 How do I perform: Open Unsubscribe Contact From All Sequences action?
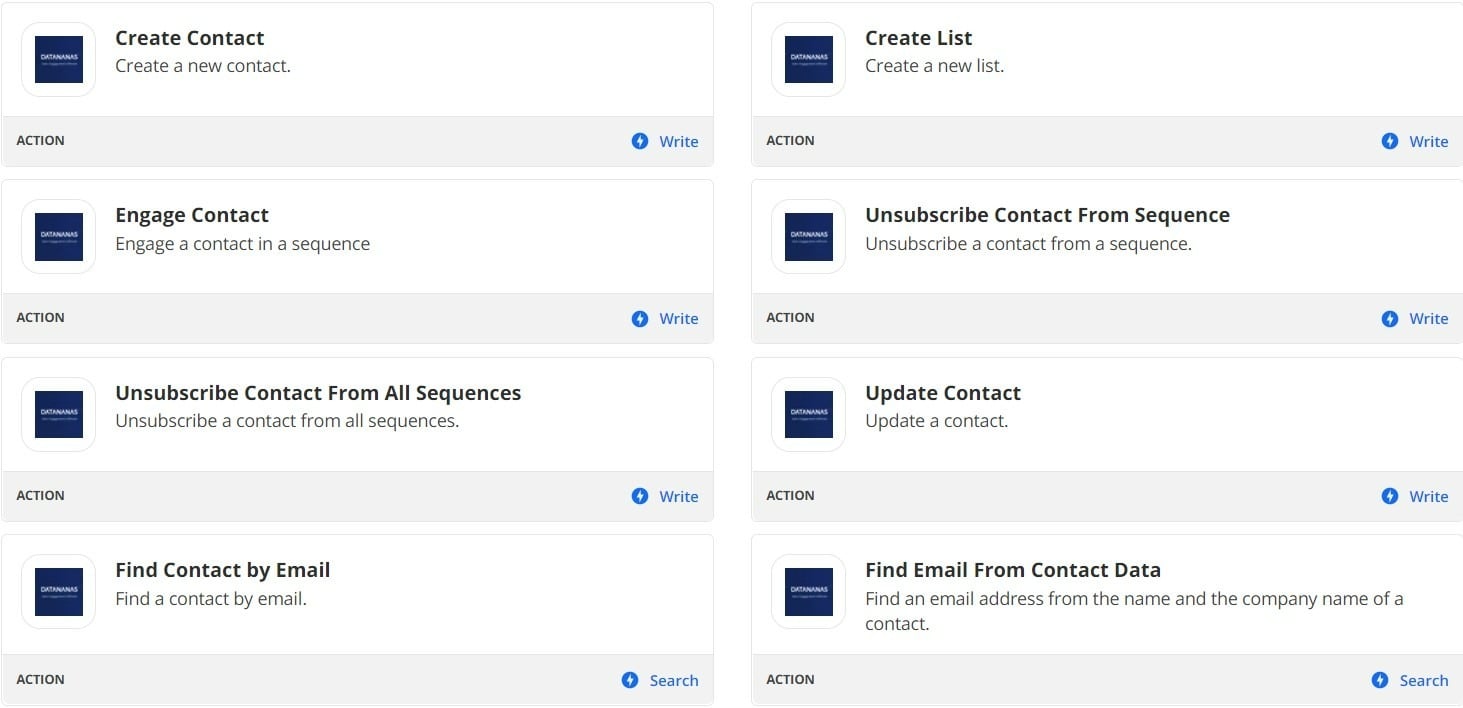point(318,393)
